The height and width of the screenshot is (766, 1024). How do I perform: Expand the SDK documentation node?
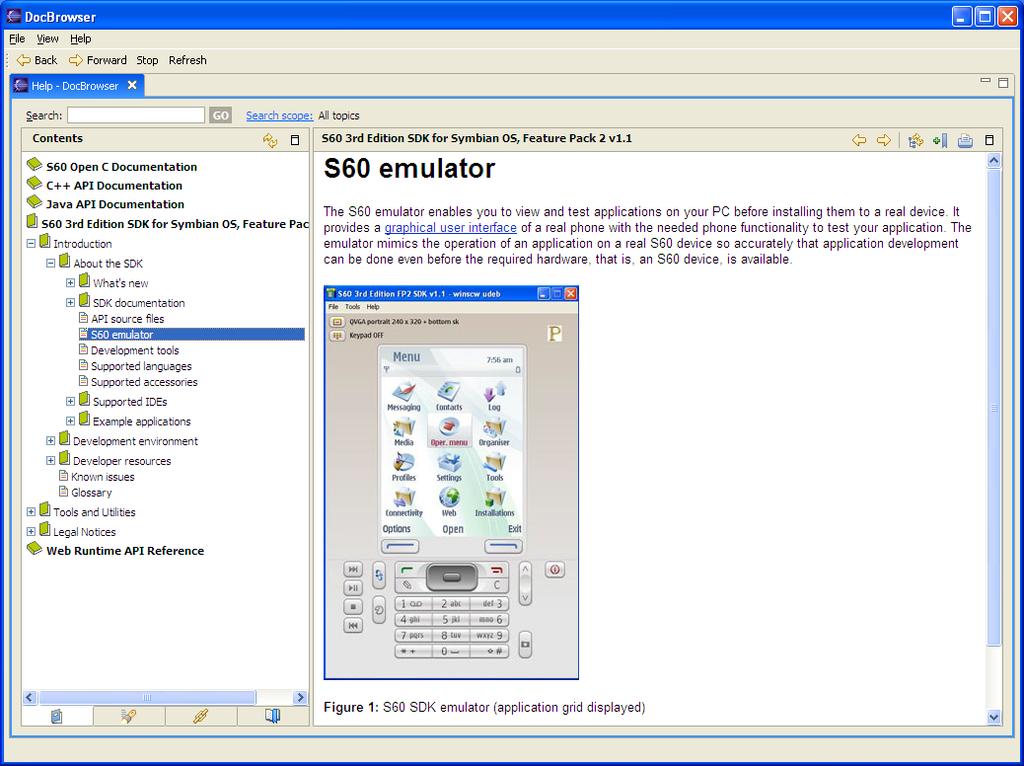click(70, 302)
